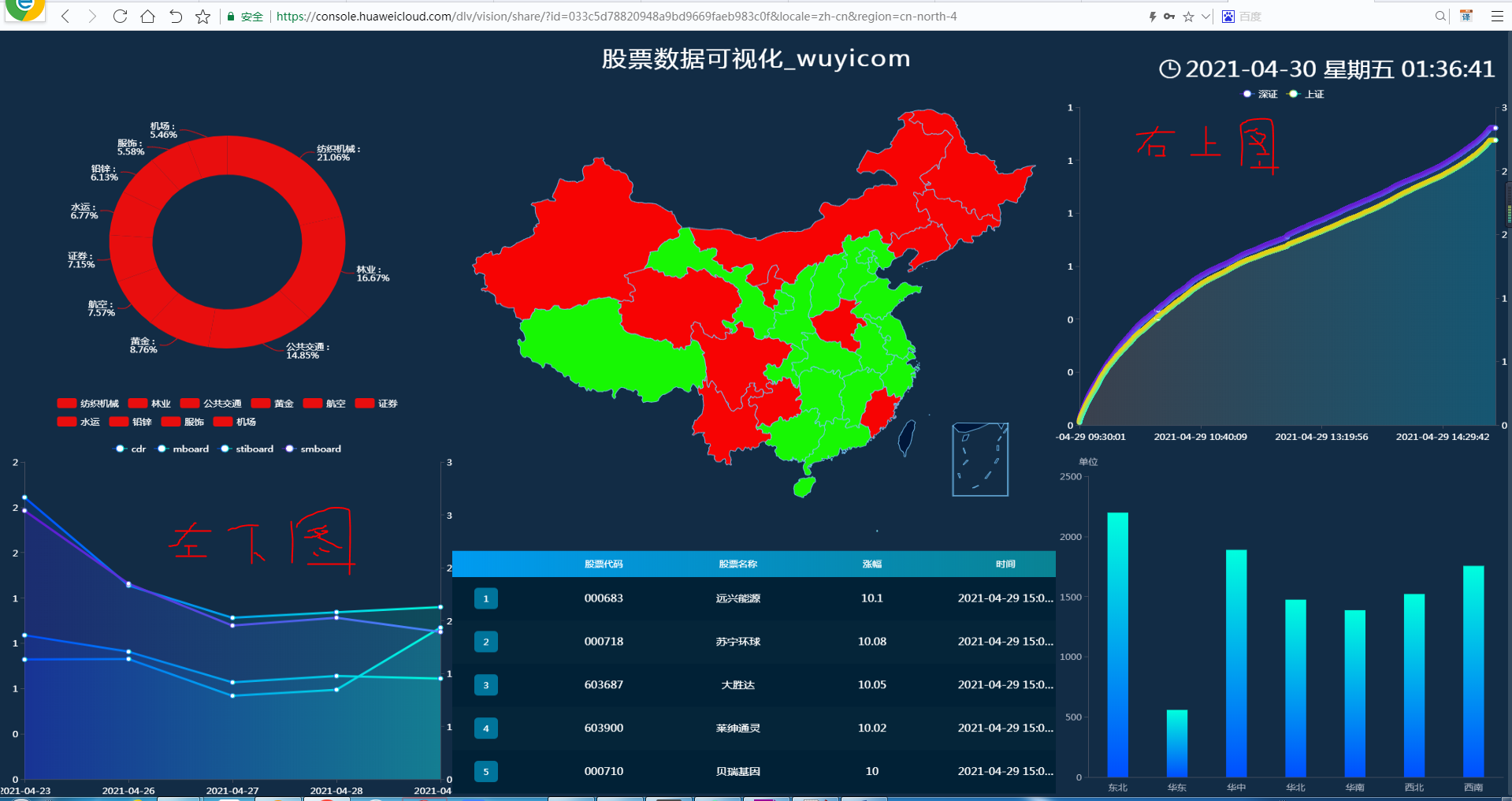Select the 华中 bar in the bar chart
This screenshot has width=1512, height=801.
pos(1236,664)
